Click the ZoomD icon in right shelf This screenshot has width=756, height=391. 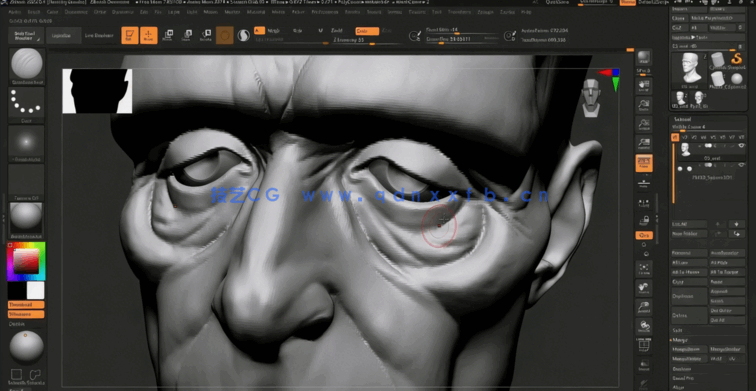pyautogui.click(x=644, y=307)
